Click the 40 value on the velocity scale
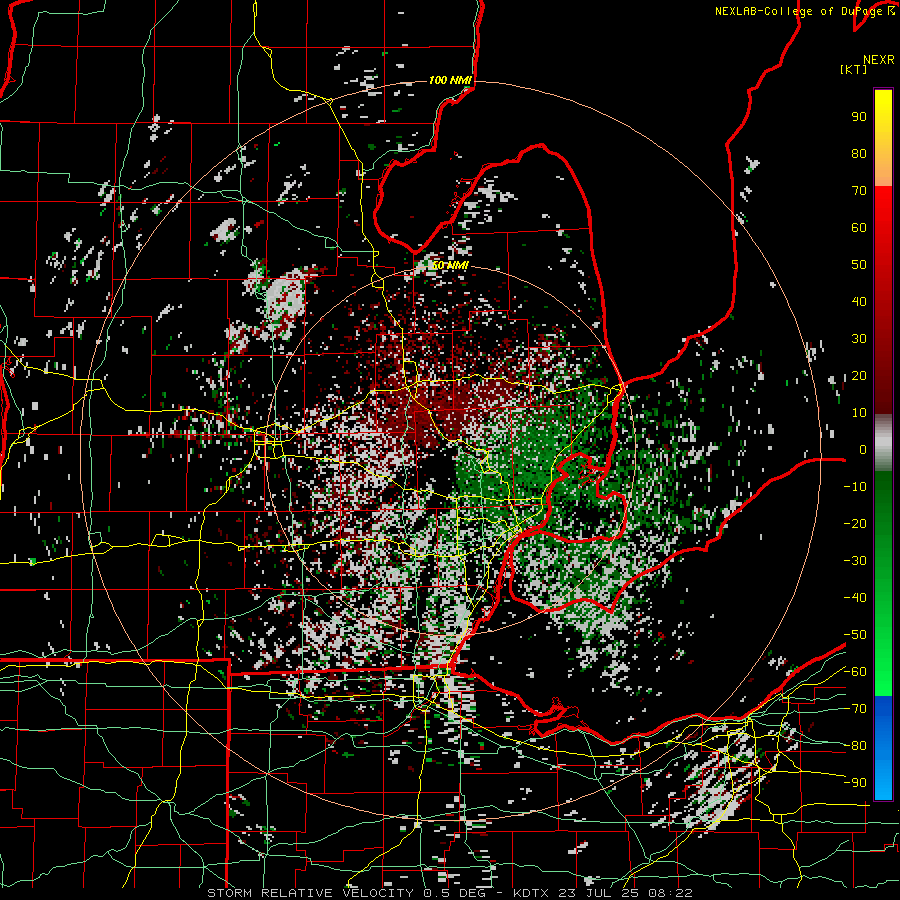 (x=859, y=302)
